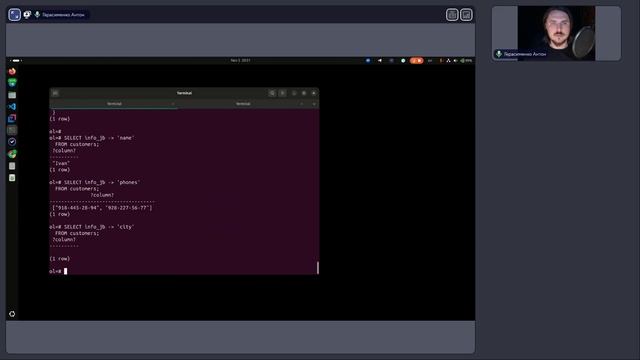The height and width of the screenshot is (360, 640).
Task: Open the Telegram tray icon in the top bar
Action: point(380,60)
